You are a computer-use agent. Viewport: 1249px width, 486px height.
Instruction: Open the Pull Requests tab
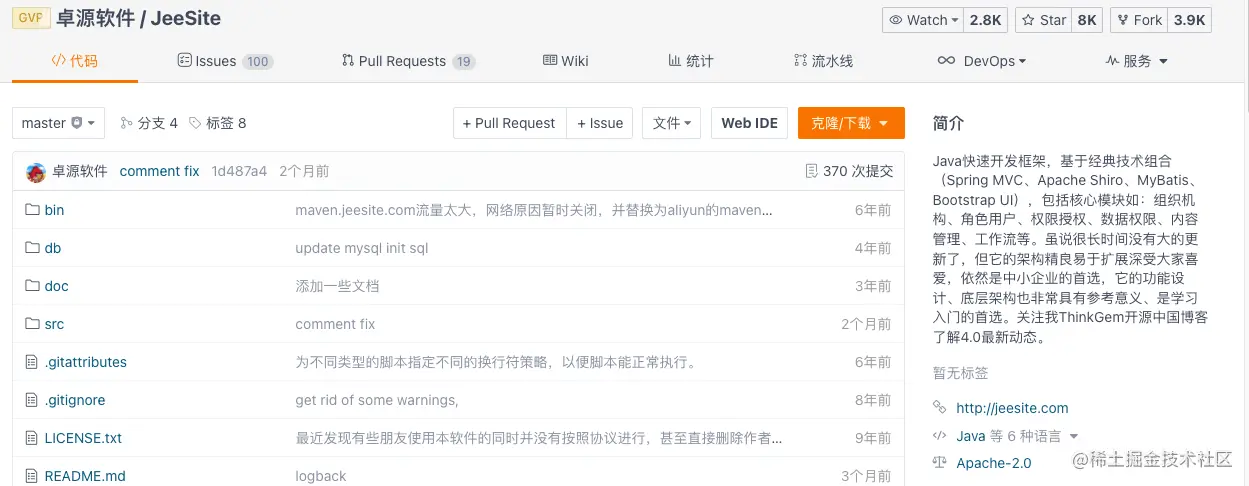click(x=408, y=61)
